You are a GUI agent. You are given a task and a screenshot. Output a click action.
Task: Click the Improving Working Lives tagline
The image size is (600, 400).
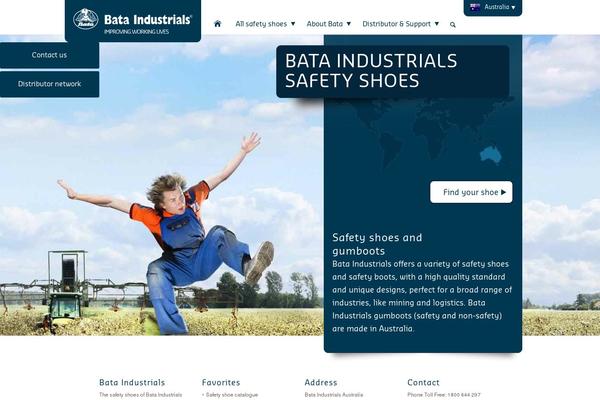[x=136, y=32]
